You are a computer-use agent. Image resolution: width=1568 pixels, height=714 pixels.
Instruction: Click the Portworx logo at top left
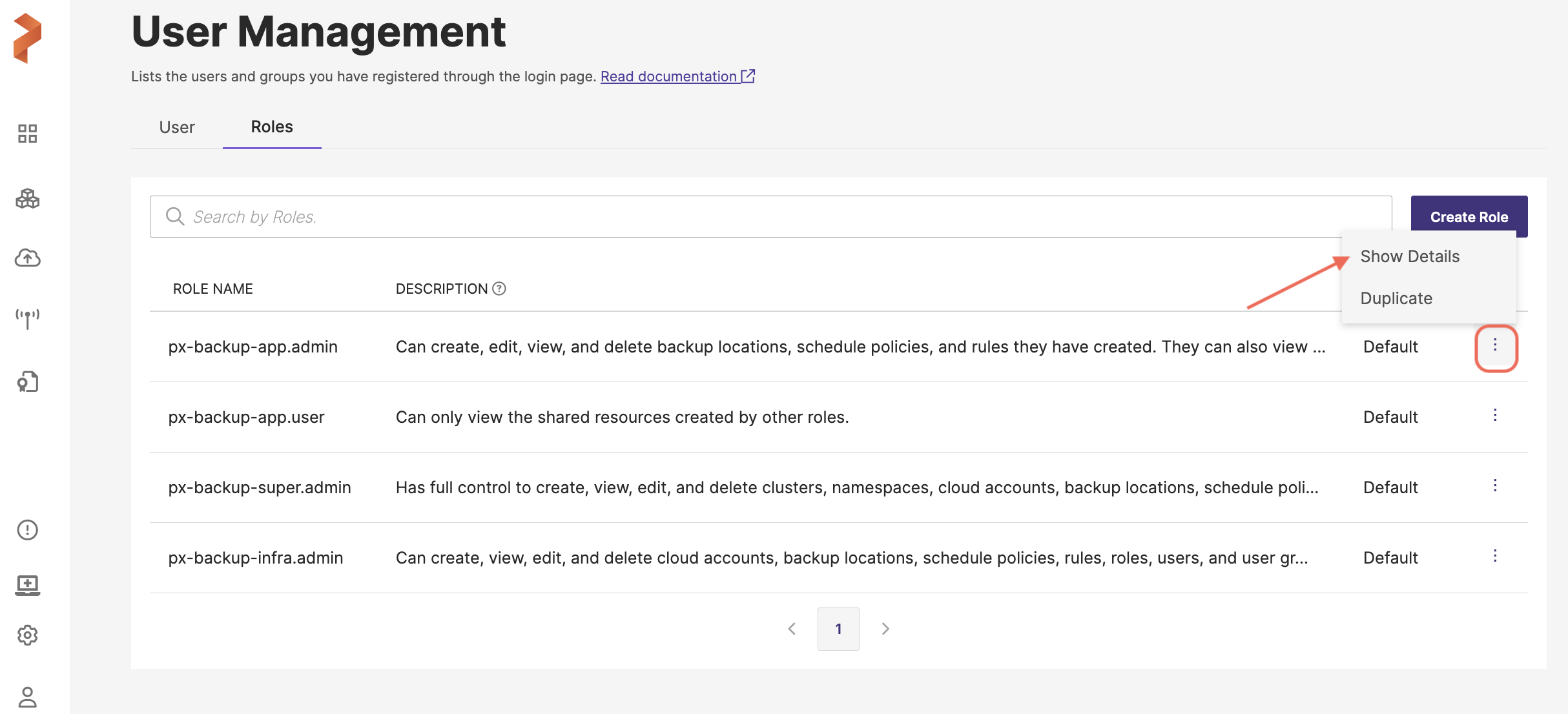(x=27, y=39)
